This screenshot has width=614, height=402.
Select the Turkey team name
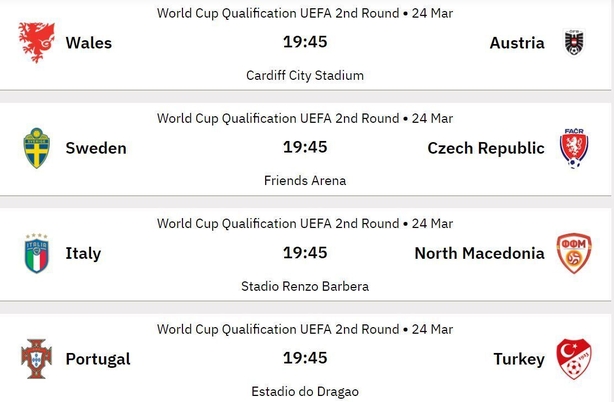pos(519,359)
